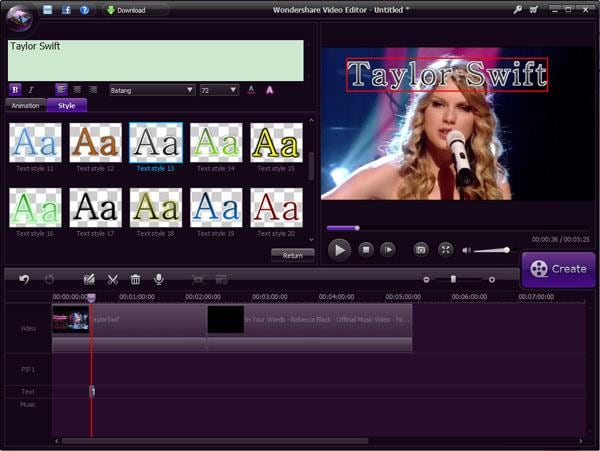Switch to the Animation tab

pos(26,106)
